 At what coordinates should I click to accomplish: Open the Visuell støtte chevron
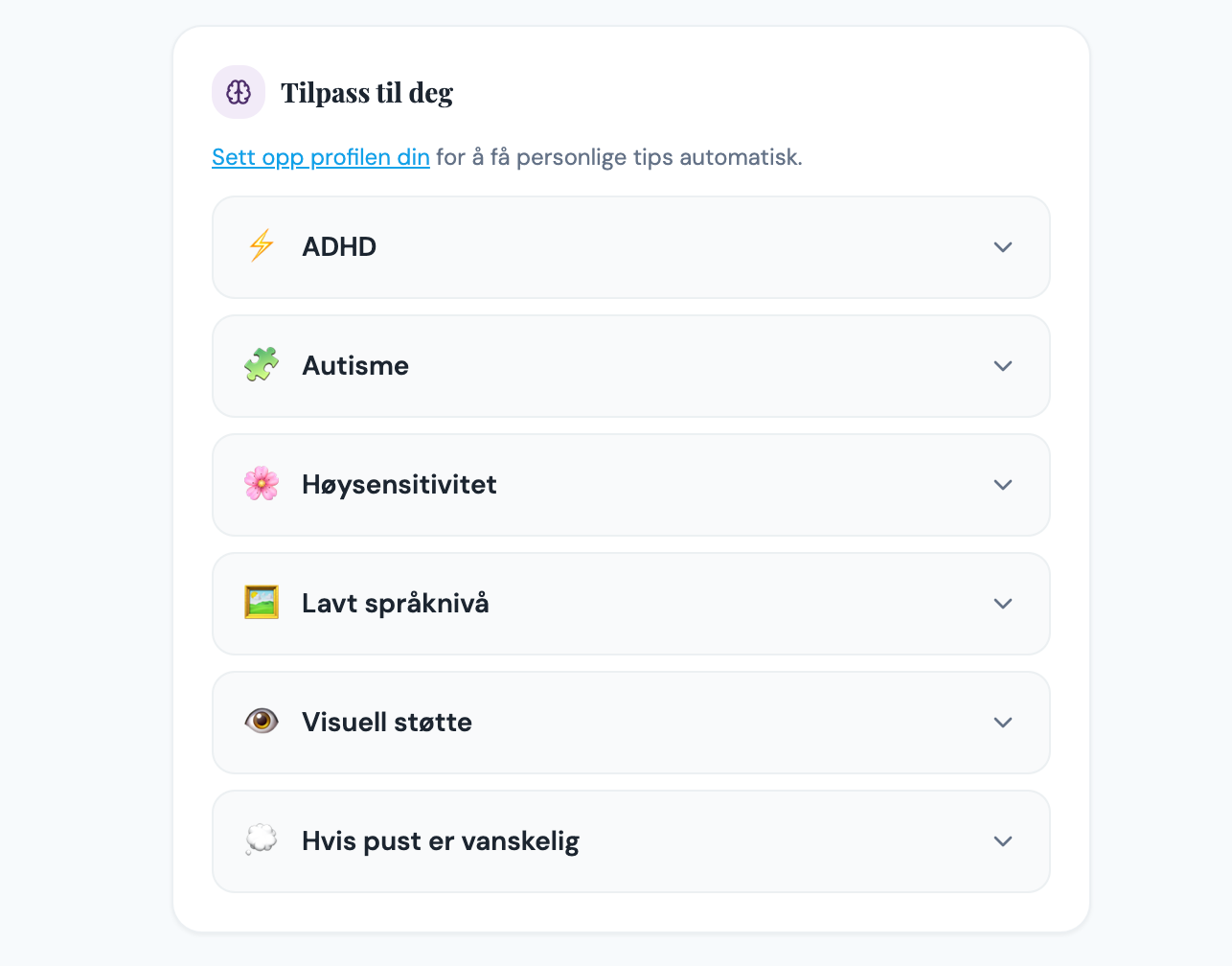click(x=1003, y=723)
